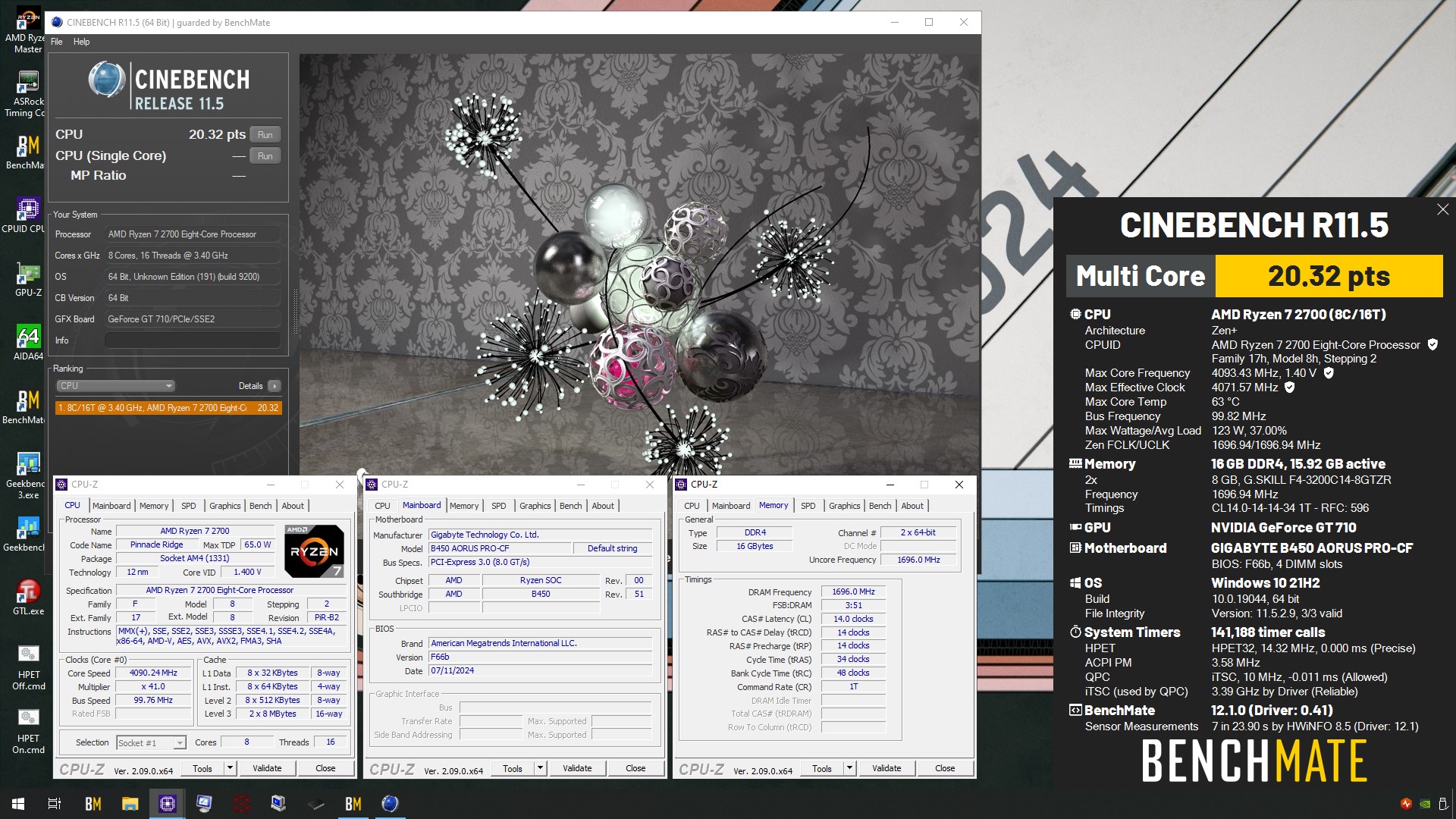
Task: Open the second BenchMate taskbar icon
Action: point(353,804)
